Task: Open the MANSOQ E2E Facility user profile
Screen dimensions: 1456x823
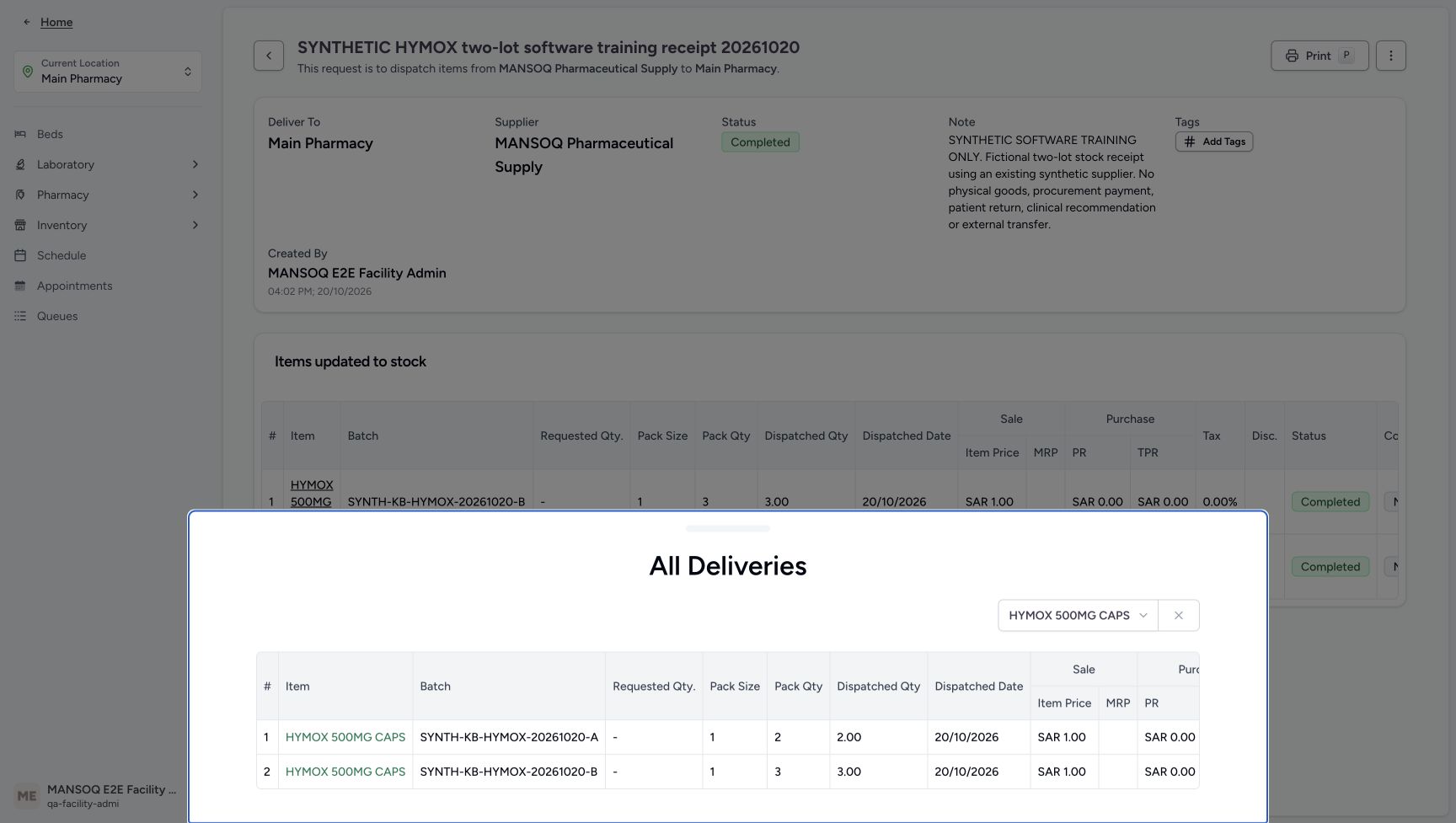Action: [95, 796]
